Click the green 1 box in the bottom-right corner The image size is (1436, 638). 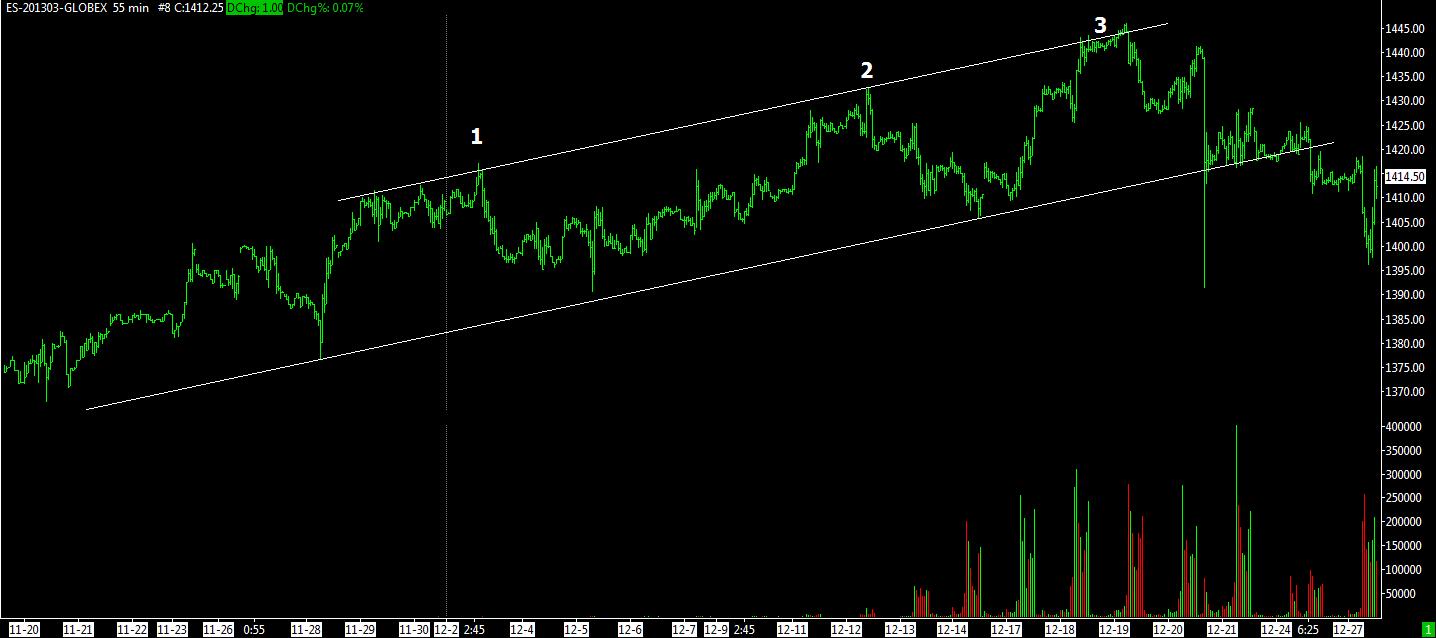1427,629
